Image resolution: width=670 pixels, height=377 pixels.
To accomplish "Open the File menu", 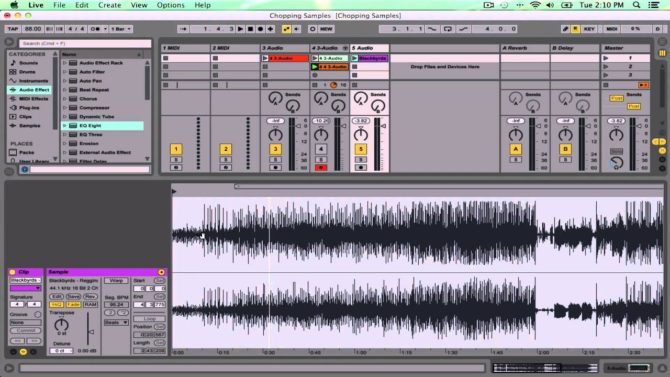I will 59,5.
